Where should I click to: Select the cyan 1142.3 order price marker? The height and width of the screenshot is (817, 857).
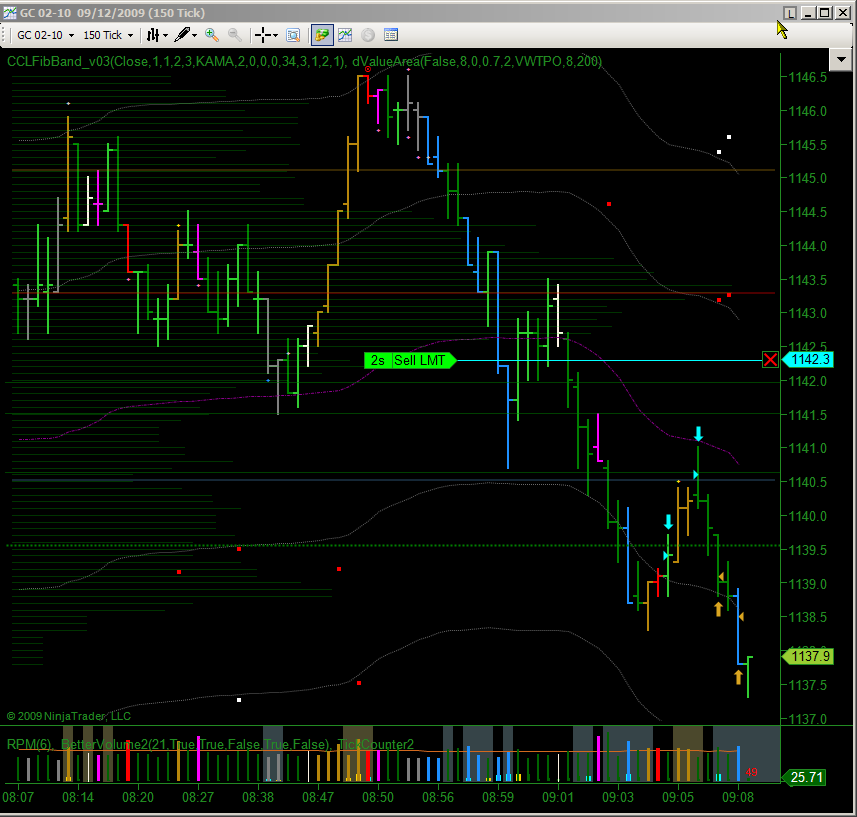808,360
